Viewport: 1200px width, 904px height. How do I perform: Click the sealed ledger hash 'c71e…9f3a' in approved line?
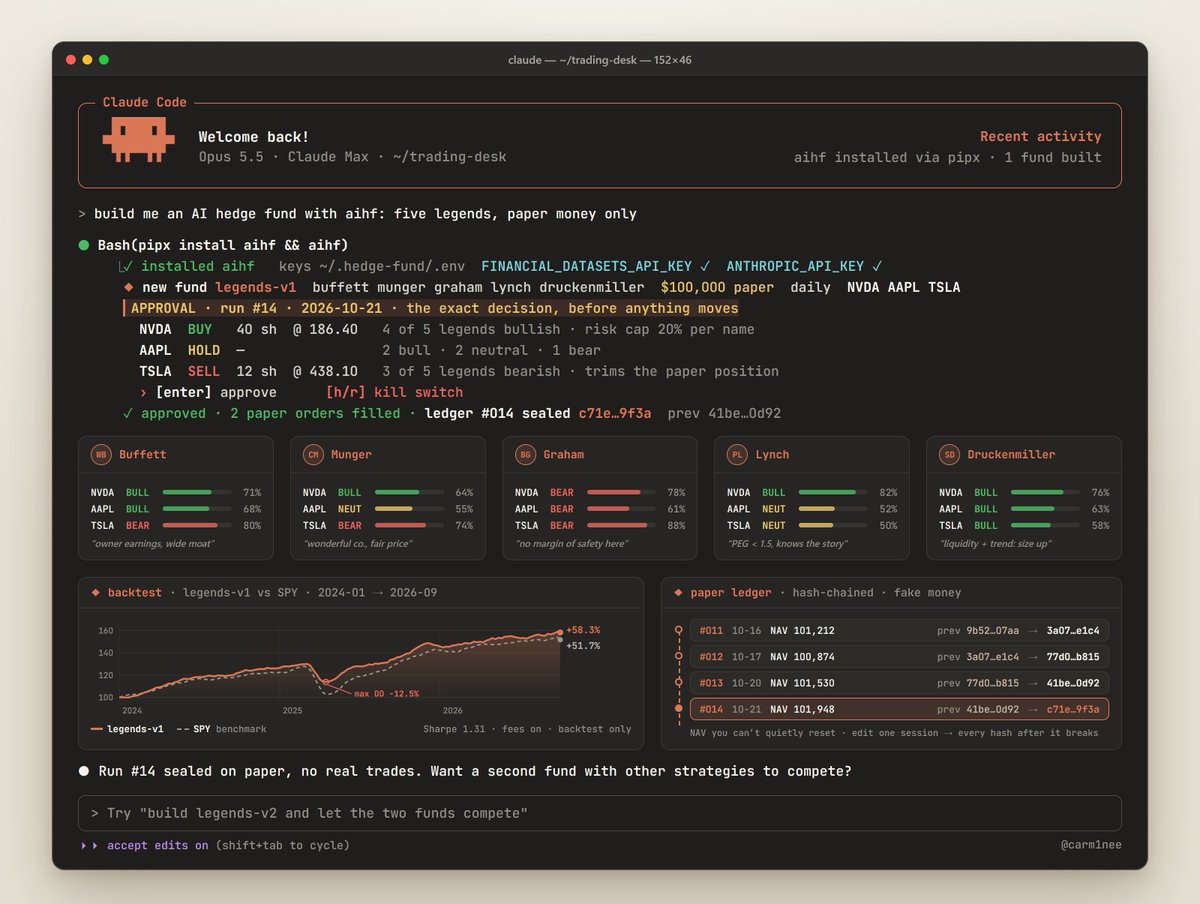tap(615, 413)
